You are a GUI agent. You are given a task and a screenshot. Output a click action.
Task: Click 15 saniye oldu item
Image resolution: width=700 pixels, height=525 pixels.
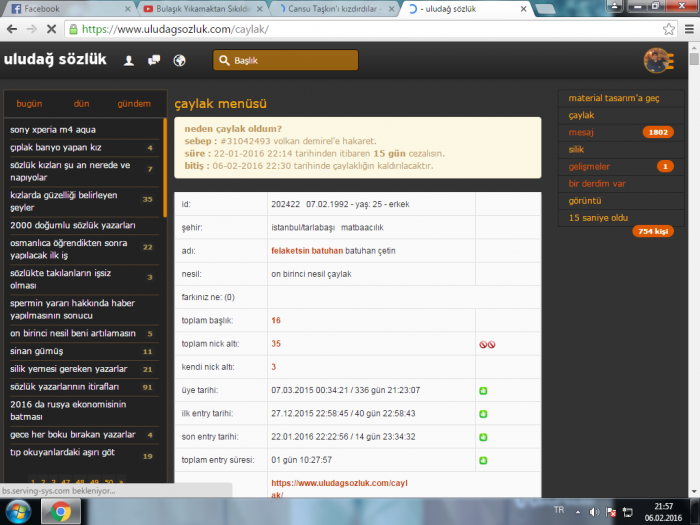(x=598, y=218)
